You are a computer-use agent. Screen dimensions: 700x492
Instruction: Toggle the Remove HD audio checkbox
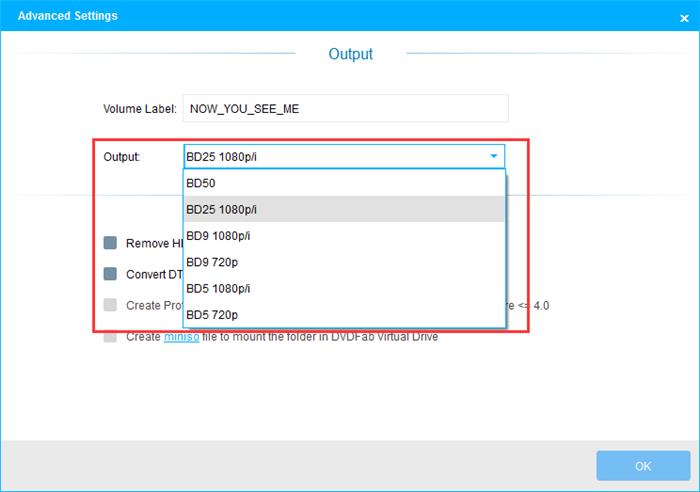[x=110, y=243]
